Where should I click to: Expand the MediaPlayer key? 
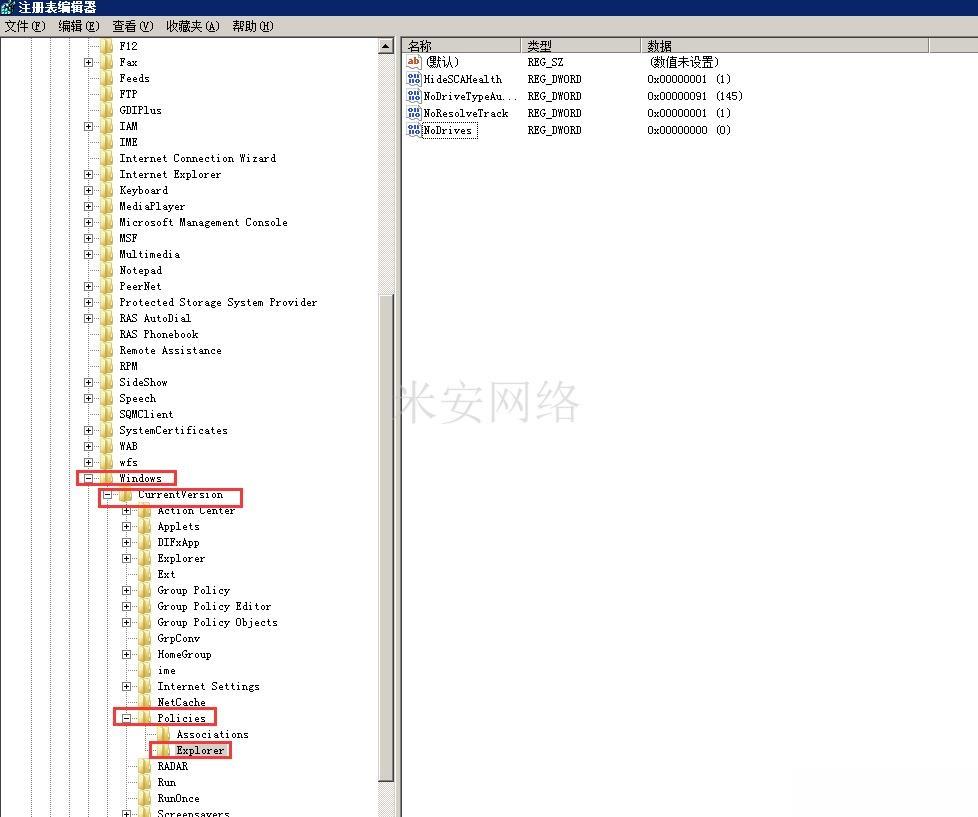pyautogui.click(x=89, y=206)
